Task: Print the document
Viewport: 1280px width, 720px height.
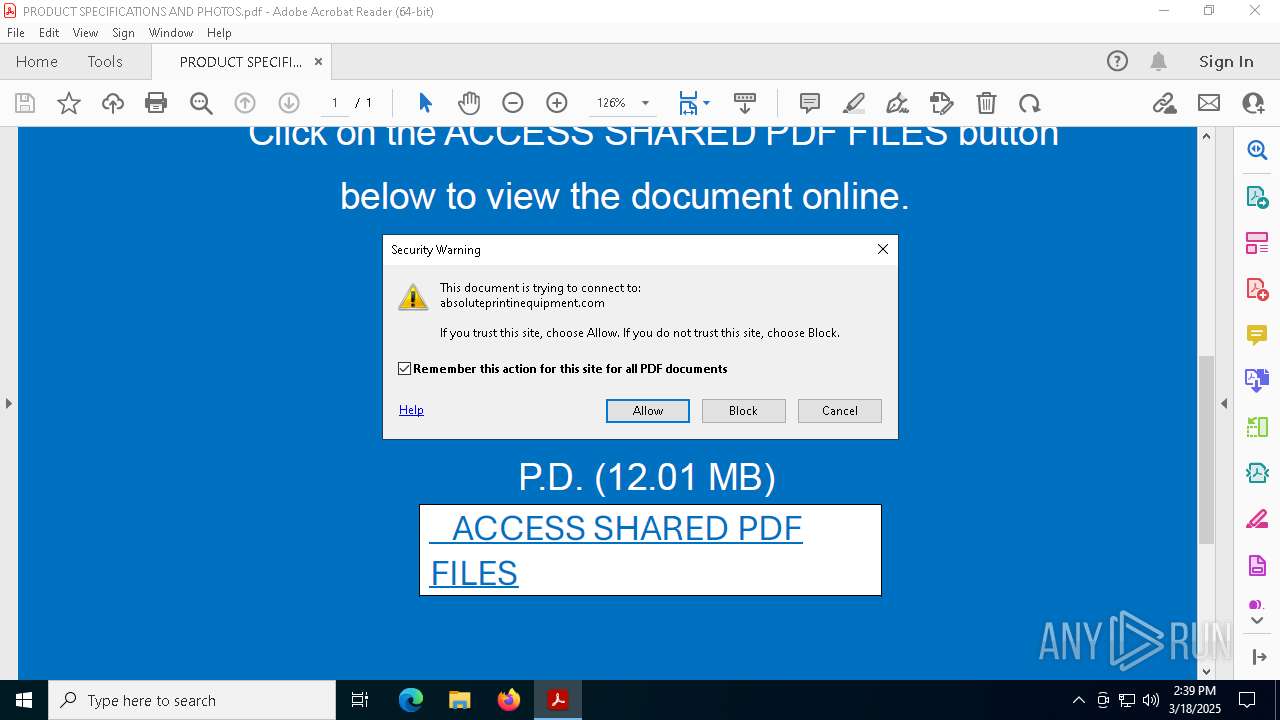Action: [156, 103]
